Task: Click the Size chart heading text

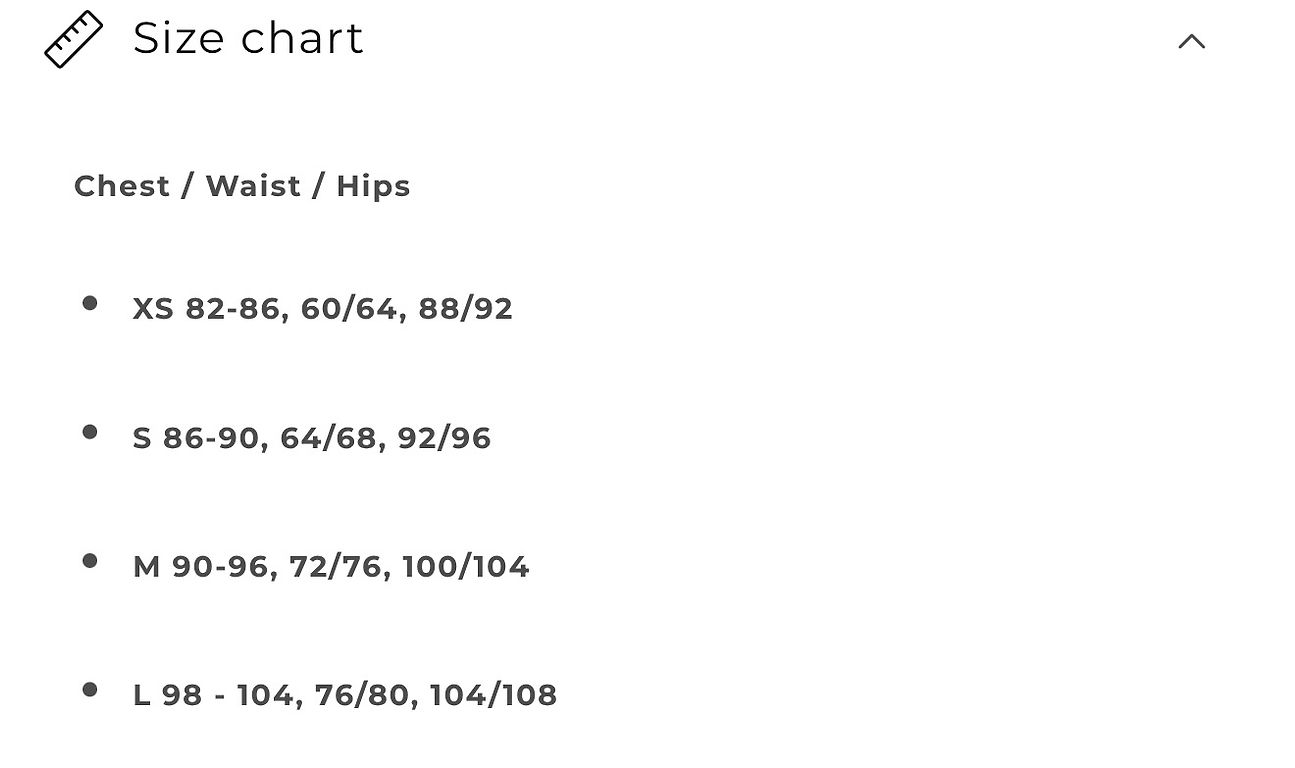Action: point(248,39)
